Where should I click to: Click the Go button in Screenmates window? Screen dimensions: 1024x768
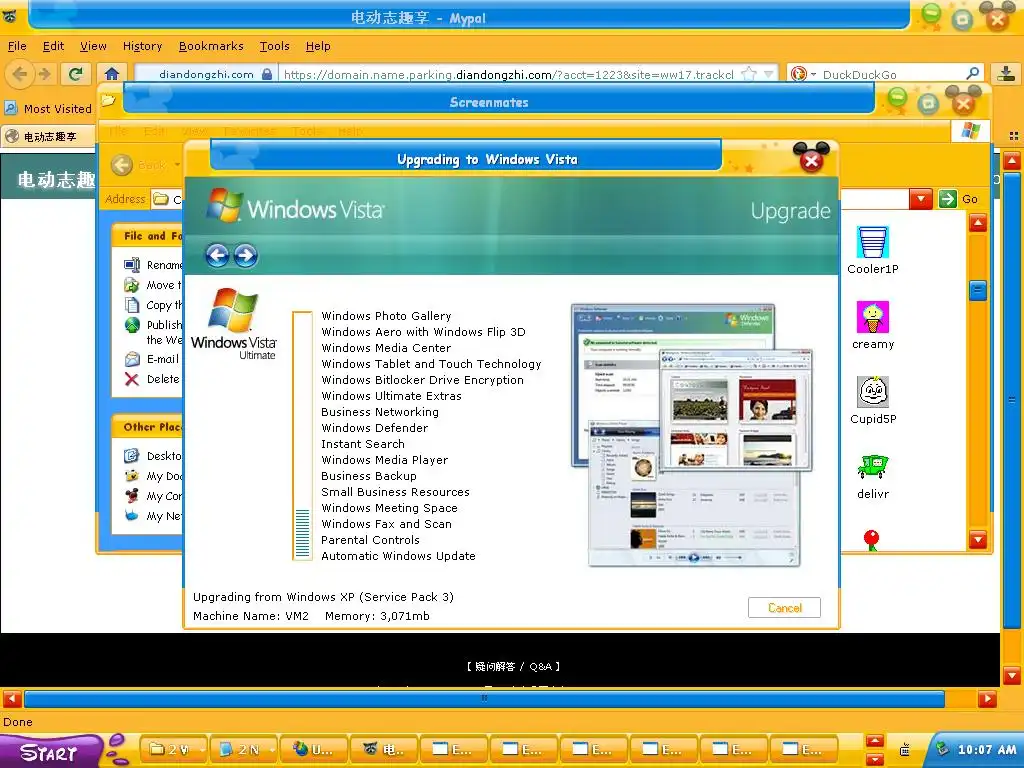(959, 199)
